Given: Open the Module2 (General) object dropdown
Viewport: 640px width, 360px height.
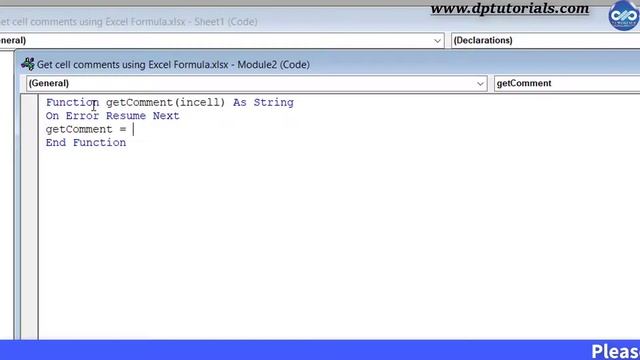Looking at the screenshot, I should (x=257, y=83).
